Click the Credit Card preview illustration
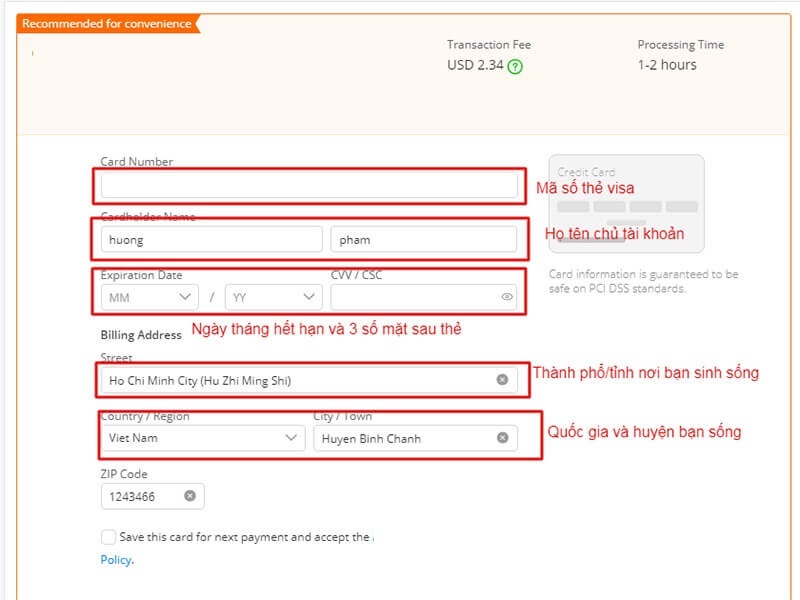 click(626, 203)
